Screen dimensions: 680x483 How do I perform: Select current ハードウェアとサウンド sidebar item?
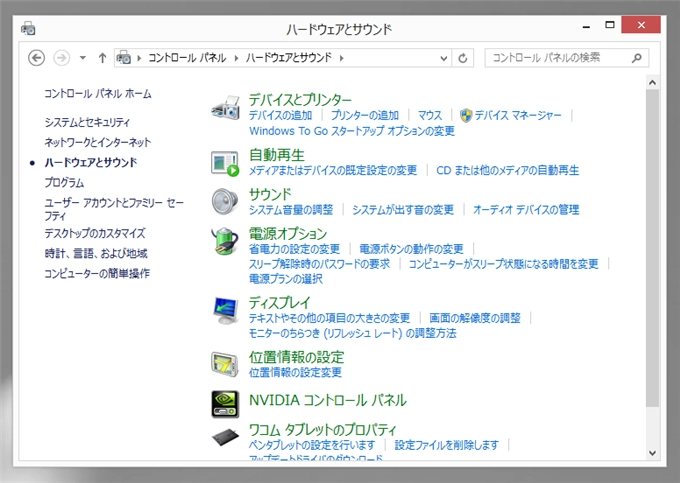91,163
